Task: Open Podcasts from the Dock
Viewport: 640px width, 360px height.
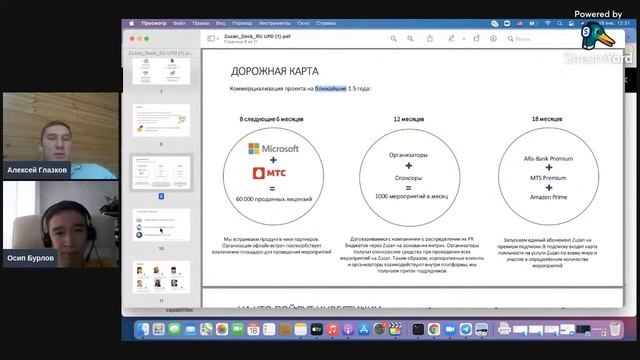Action: coord(348,329)
